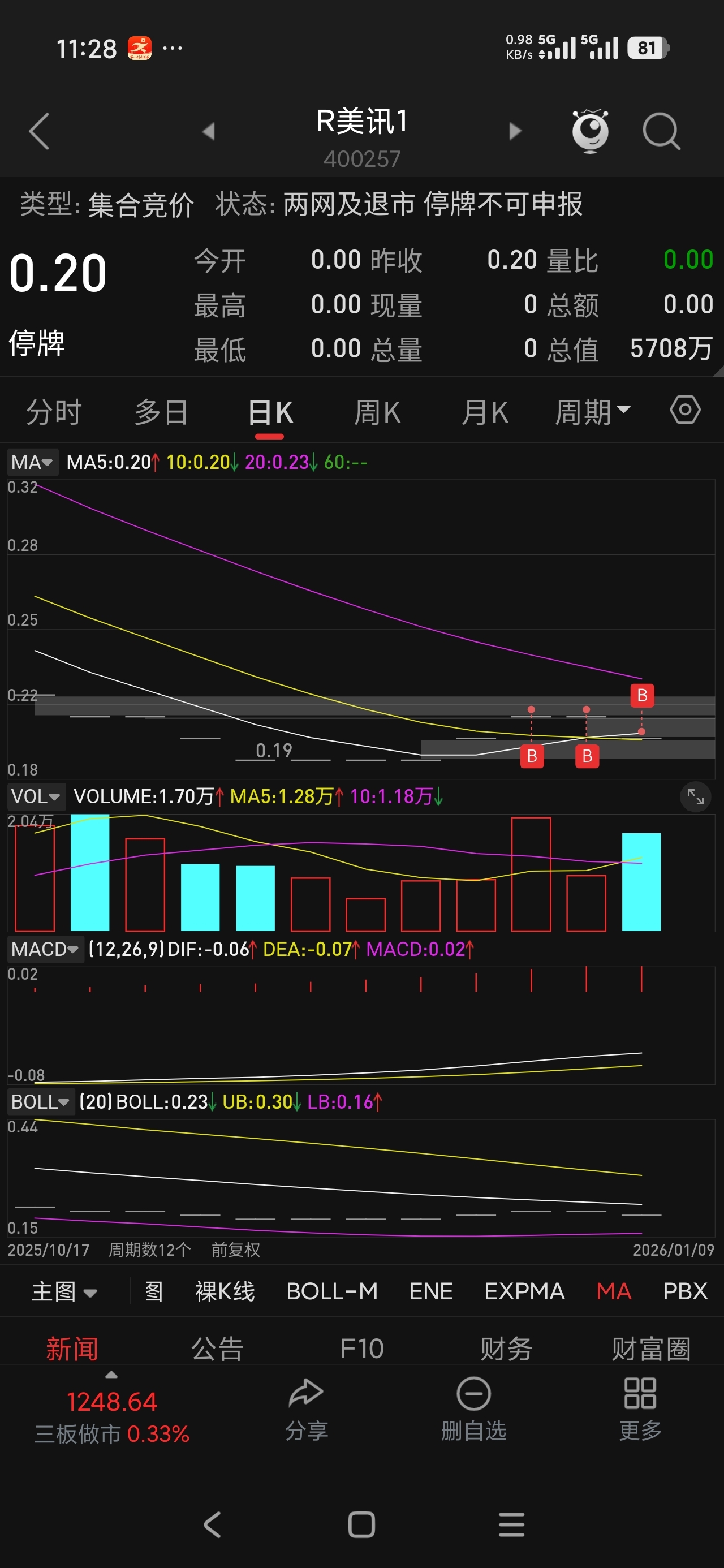Tap the 2025/10/17 start date label
Image resolution: width=724 pixels, height=1568 pixels.
(48, 1250)
